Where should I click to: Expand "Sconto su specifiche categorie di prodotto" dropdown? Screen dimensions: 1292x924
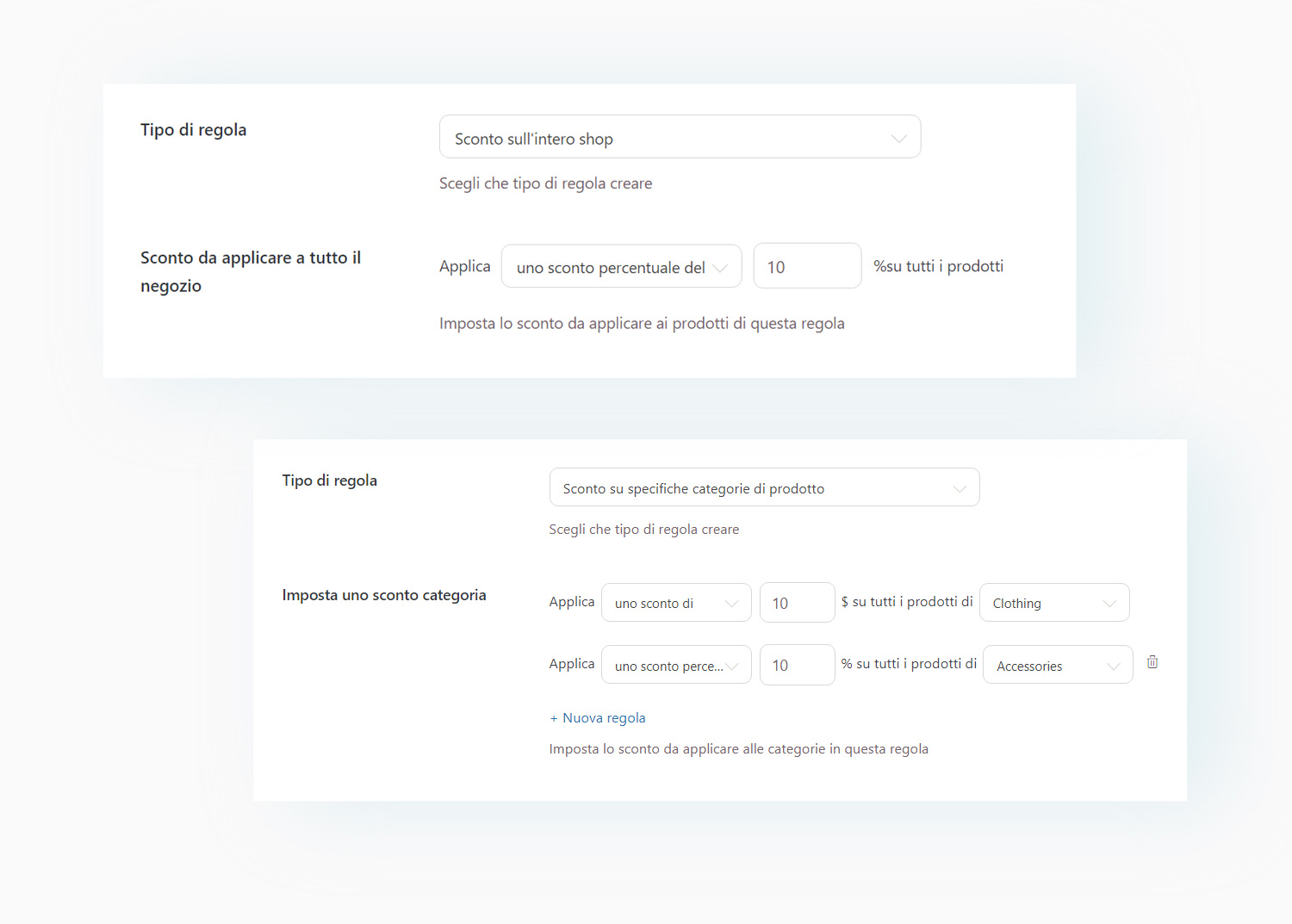pyautogui.click(x=764, y=488)
